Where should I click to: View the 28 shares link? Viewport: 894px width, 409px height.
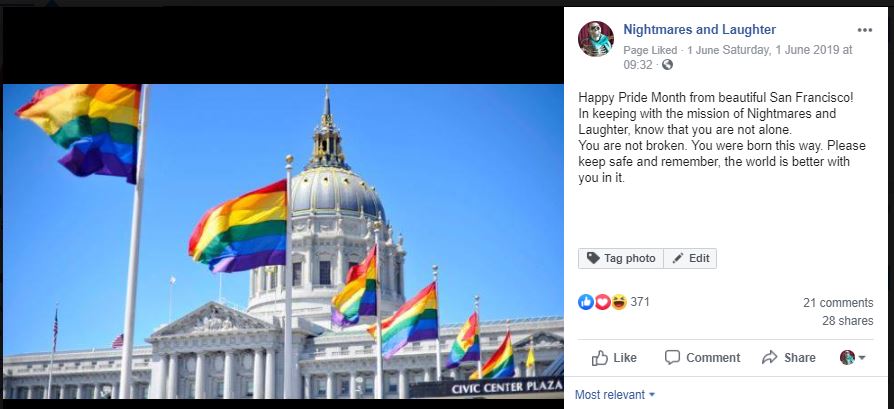[x=847, y=321]
